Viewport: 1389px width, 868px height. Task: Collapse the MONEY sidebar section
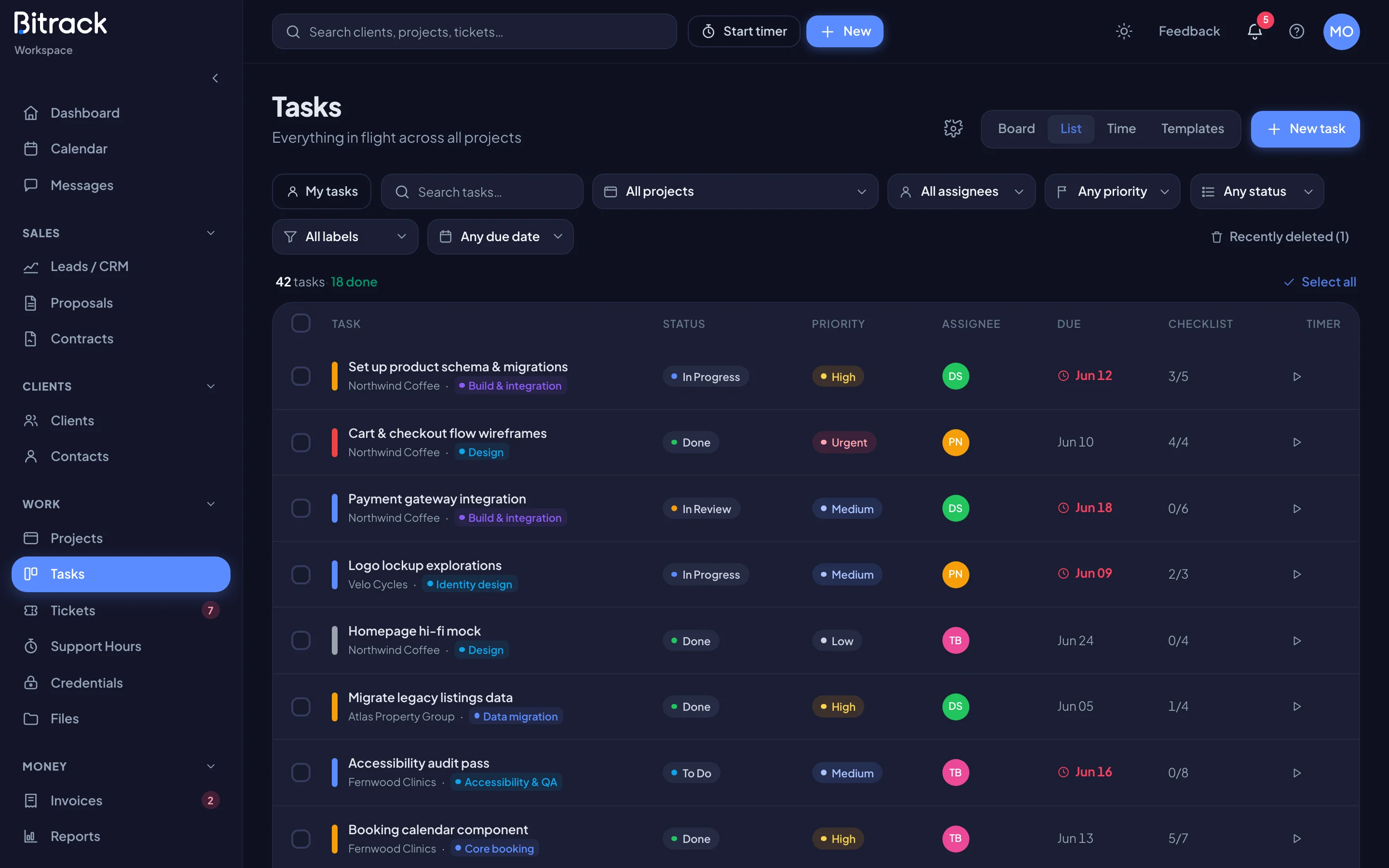(211, 766)
